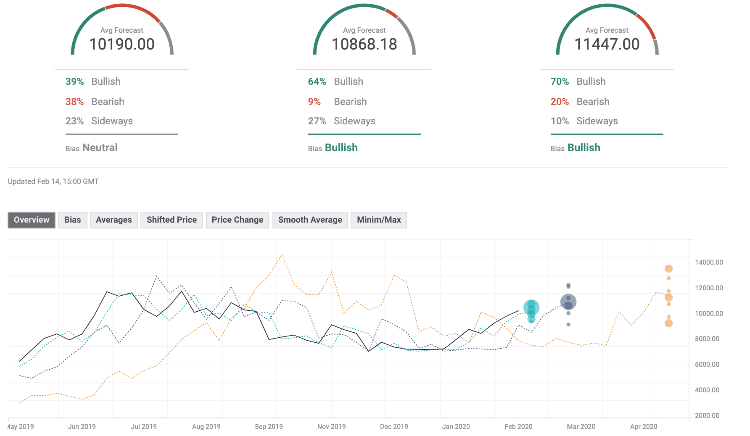Switch to the Bias tab
The width and height of the screenshot is (750, 436).
(73, 220)
